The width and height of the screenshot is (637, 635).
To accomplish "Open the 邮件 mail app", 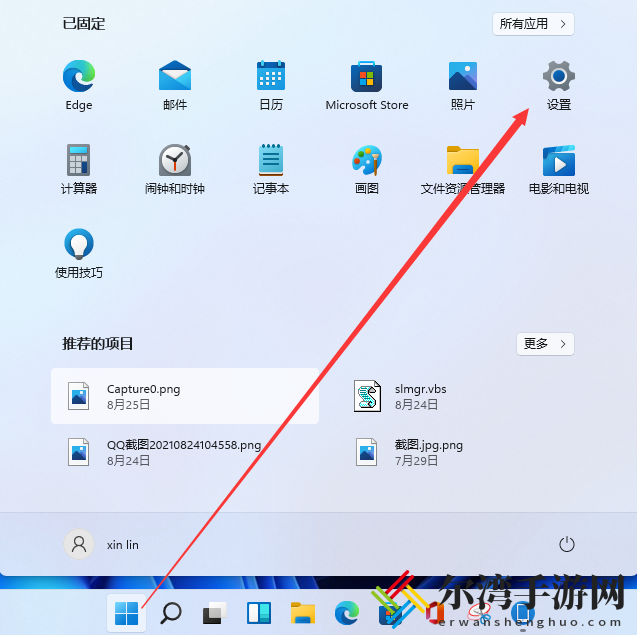I will [x=175, y=85].
